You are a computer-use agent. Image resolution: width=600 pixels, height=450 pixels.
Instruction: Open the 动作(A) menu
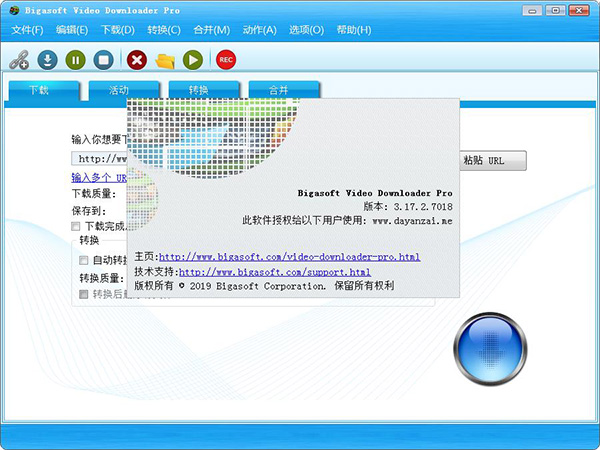tap(259, 30)
